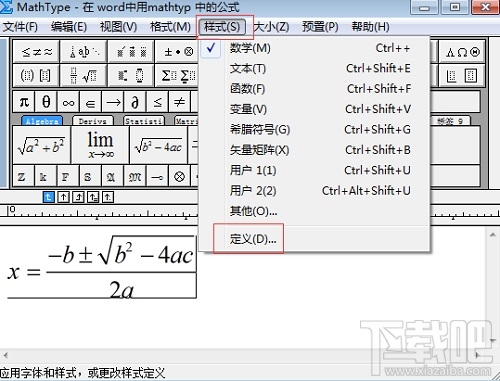Open the 其他(O)... style dialog
The height and width of the screenshot is (381, 500).
click(314, 211)
